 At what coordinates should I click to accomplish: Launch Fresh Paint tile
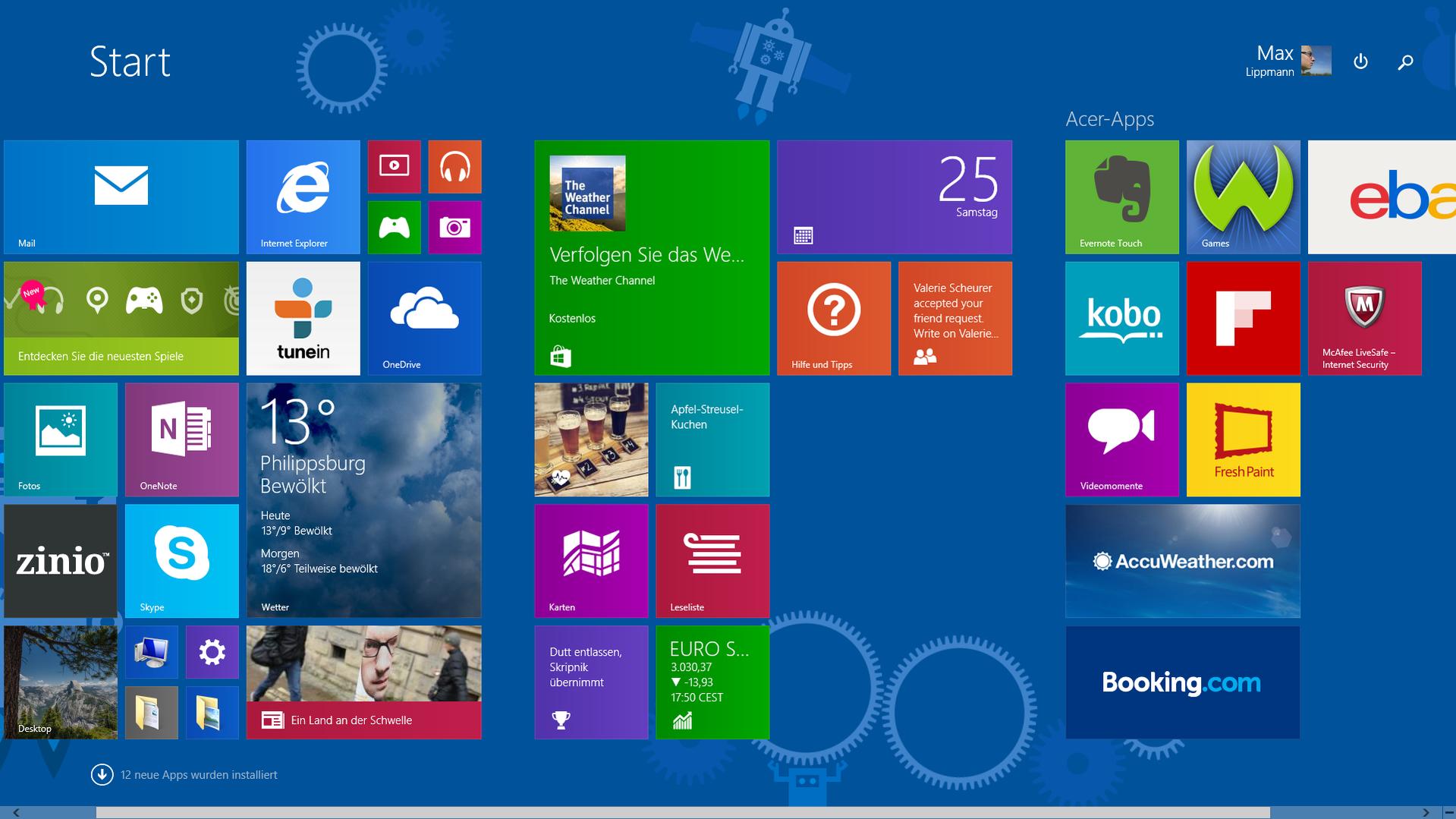1244,440
